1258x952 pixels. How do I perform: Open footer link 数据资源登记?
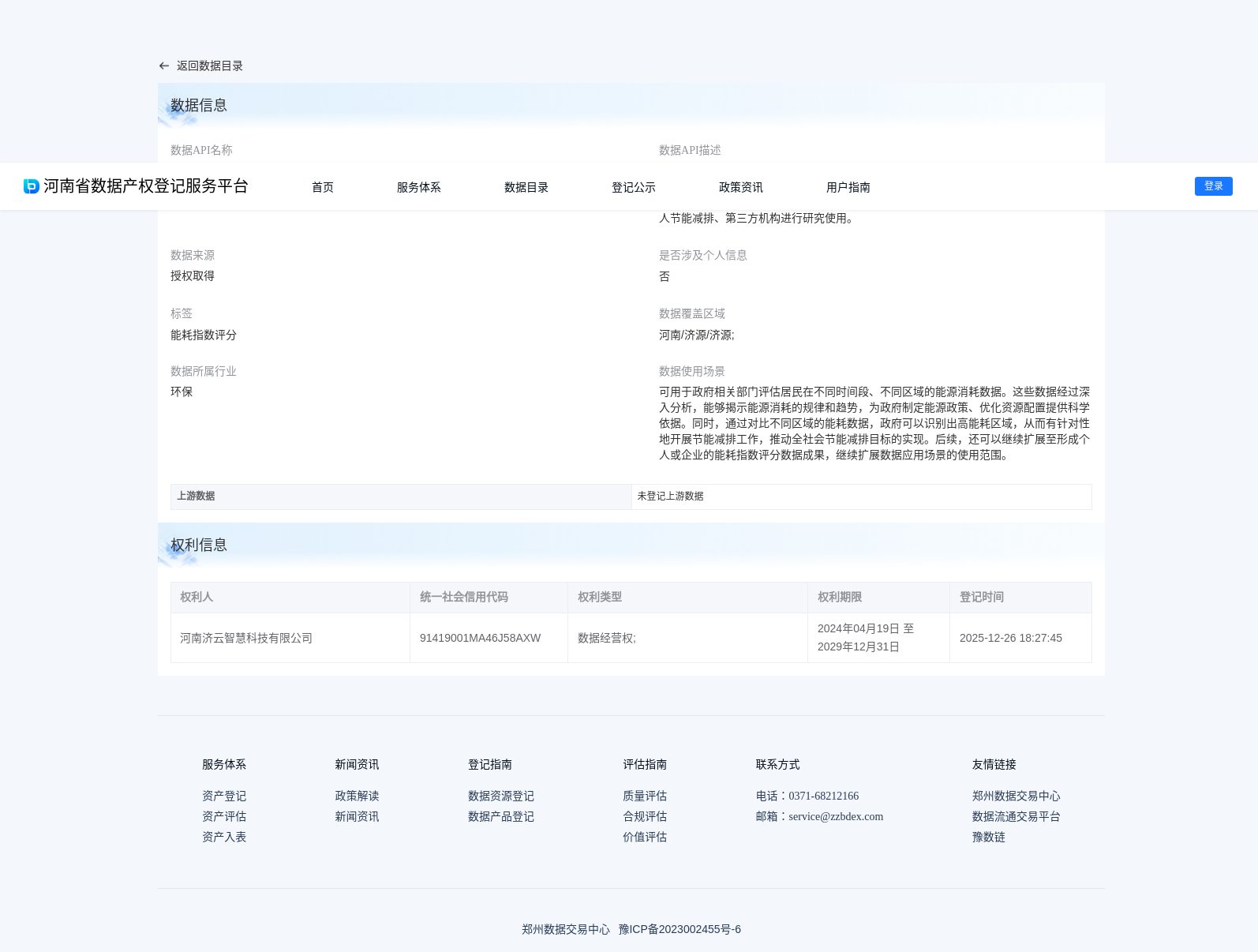[501, 796]
